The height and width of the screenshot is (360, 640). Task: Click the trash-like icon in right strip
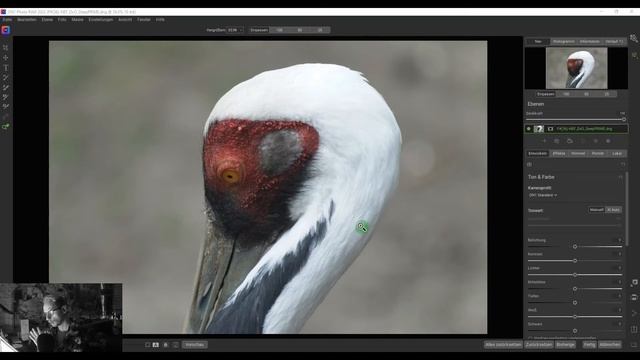[x=634, y=329]
